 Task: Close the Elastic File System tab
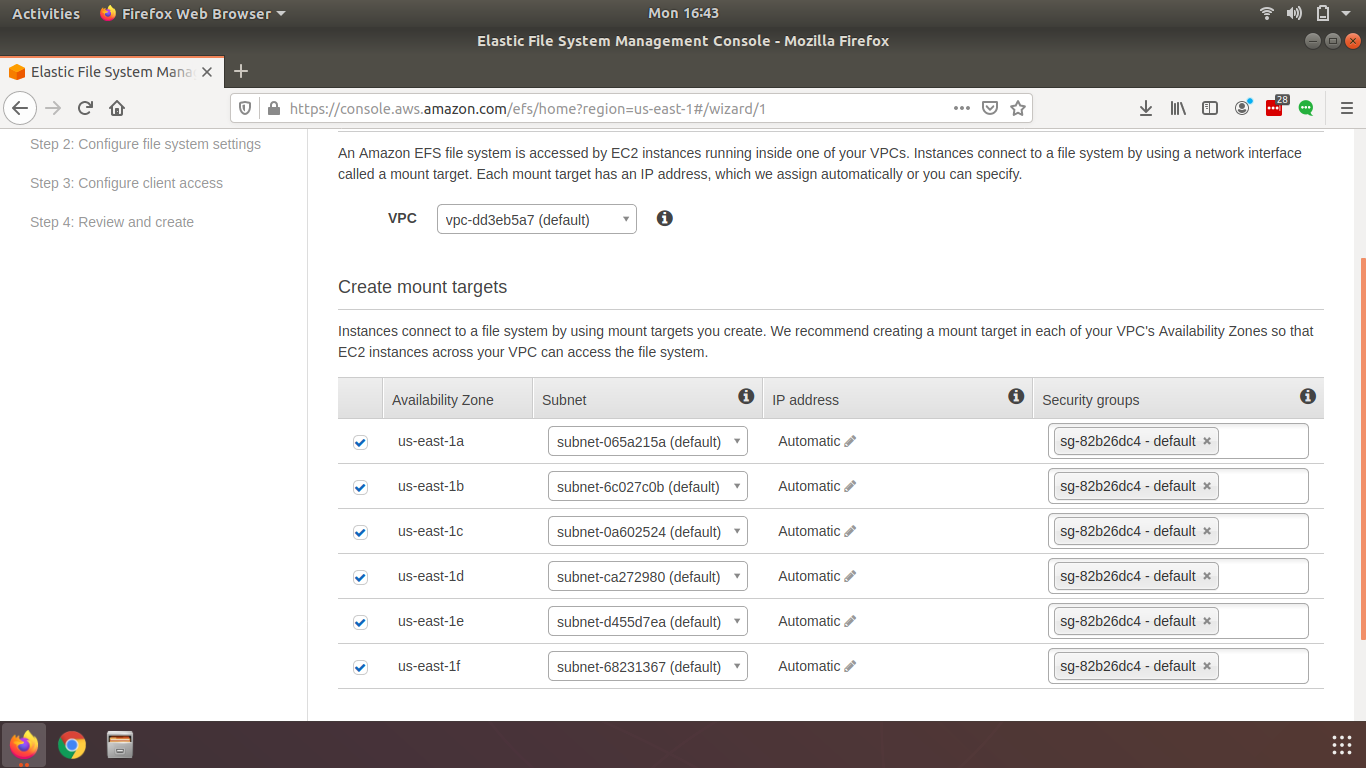pos(208,72)
